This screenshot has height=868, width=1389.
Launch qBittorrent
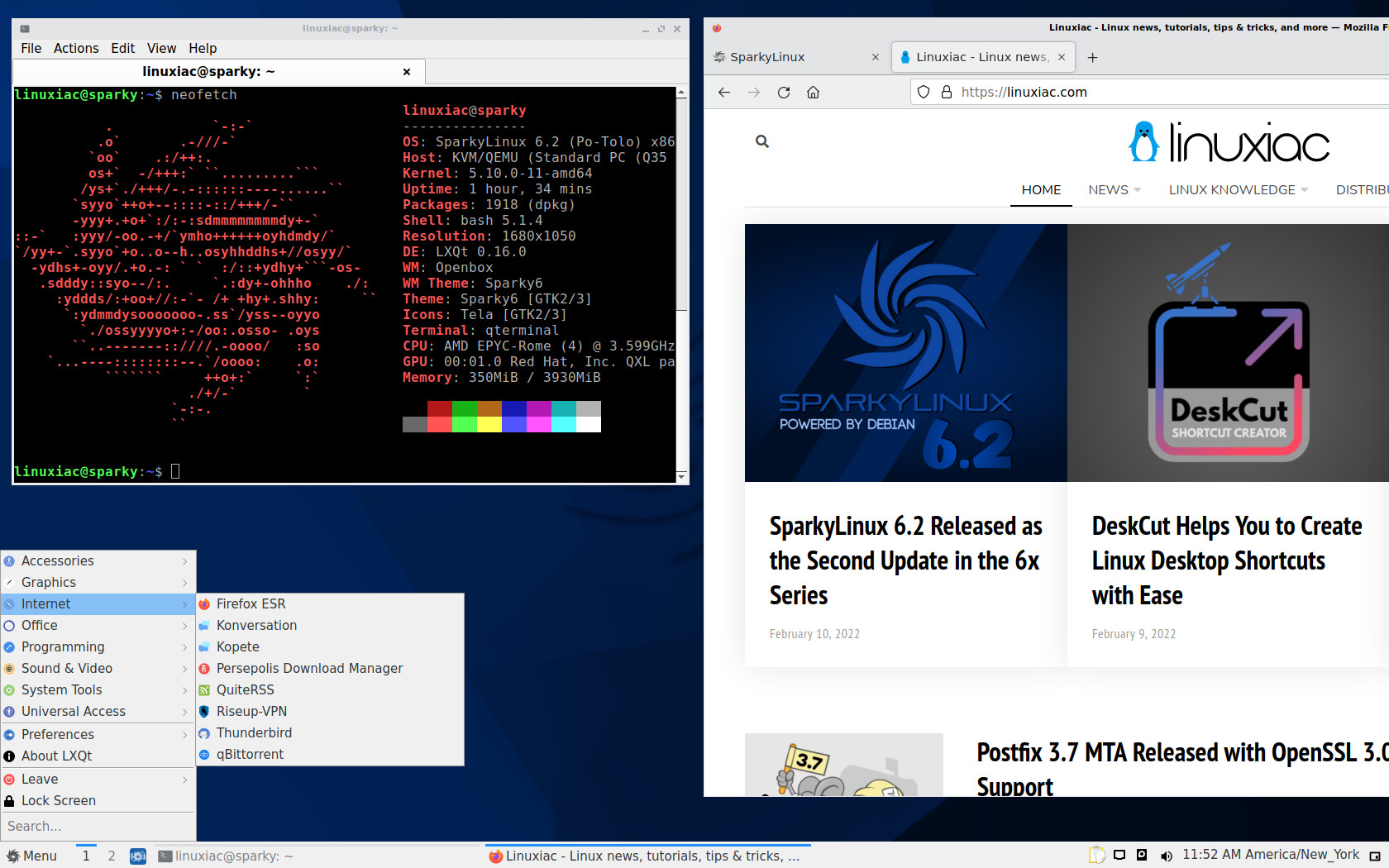coord(330,755)
